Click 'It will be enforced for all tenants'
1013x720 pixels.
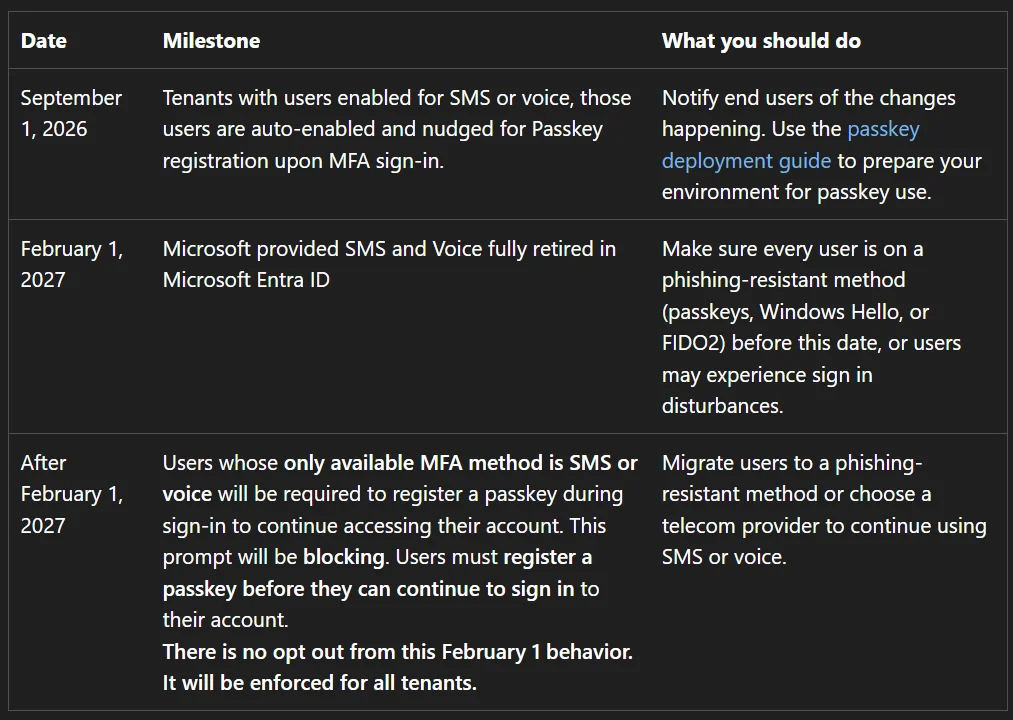(319, 683)
